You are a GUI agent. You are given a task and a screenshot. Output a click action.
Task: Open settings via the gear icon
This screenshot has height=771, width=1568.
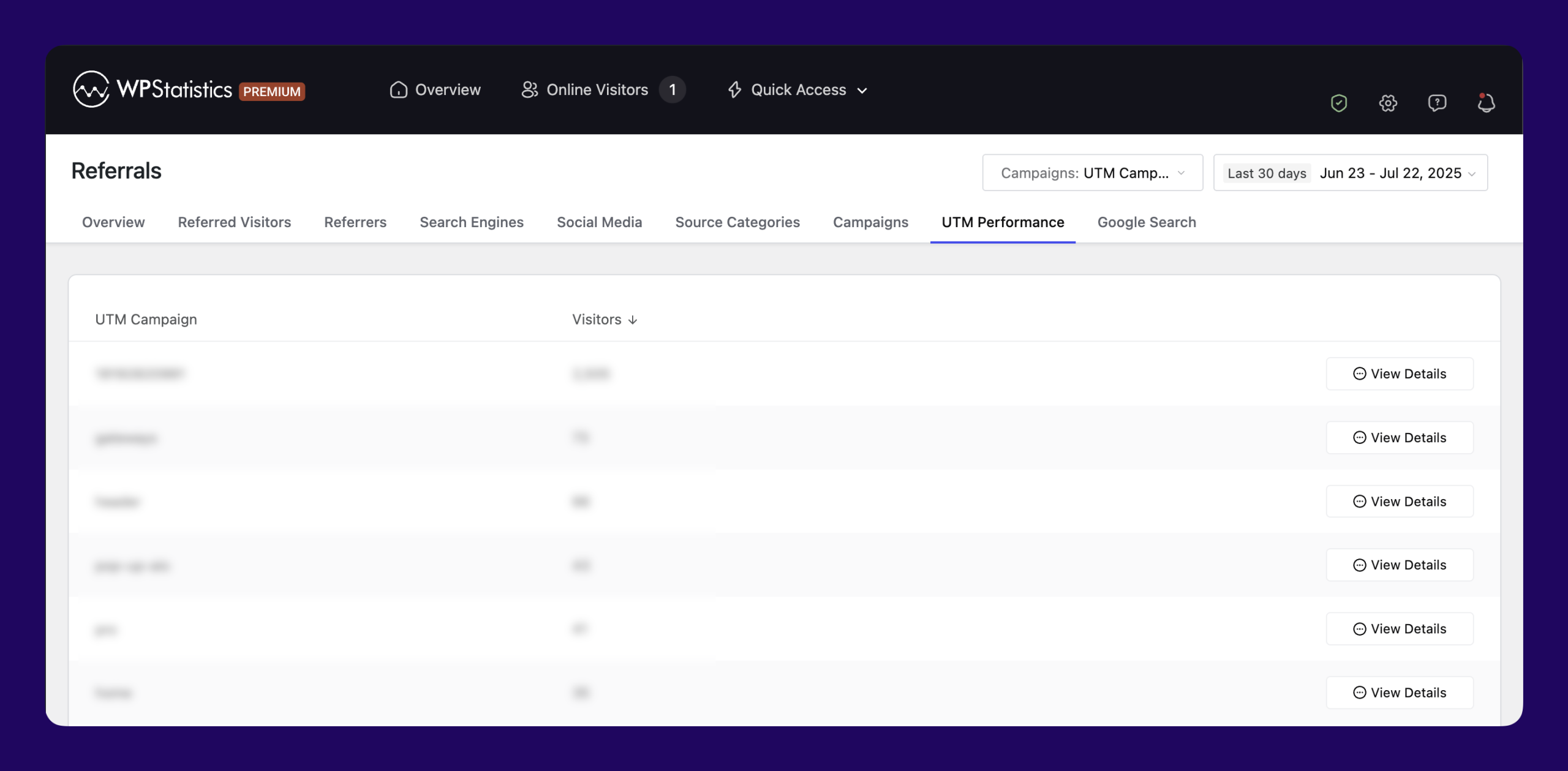click(x=1388, y=103)
